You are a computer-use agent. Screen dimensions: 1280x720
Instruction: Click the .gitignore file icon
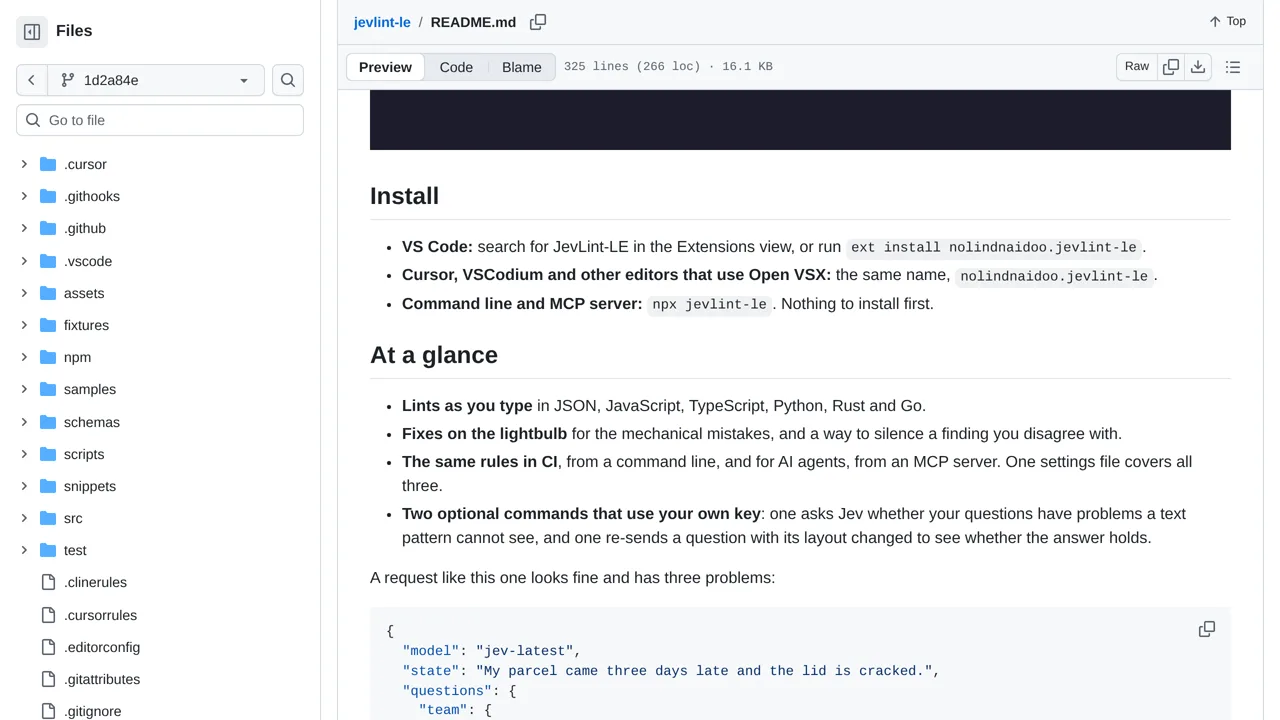click(x=48, y=711)
